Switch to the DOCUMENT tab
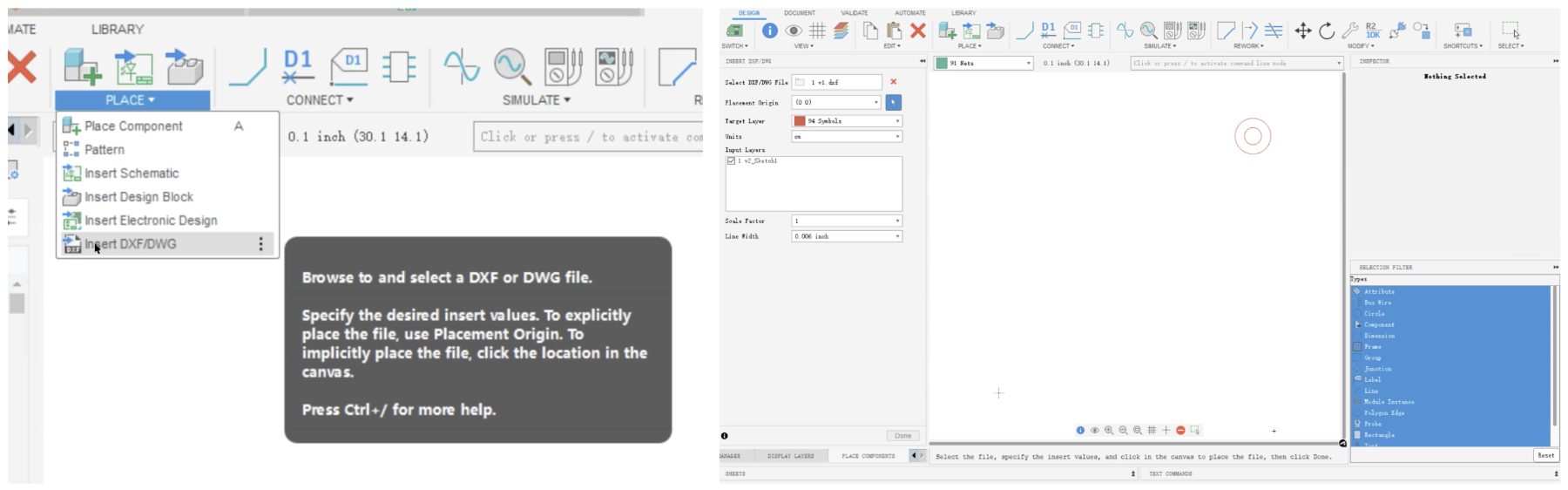 click(799, 13)
